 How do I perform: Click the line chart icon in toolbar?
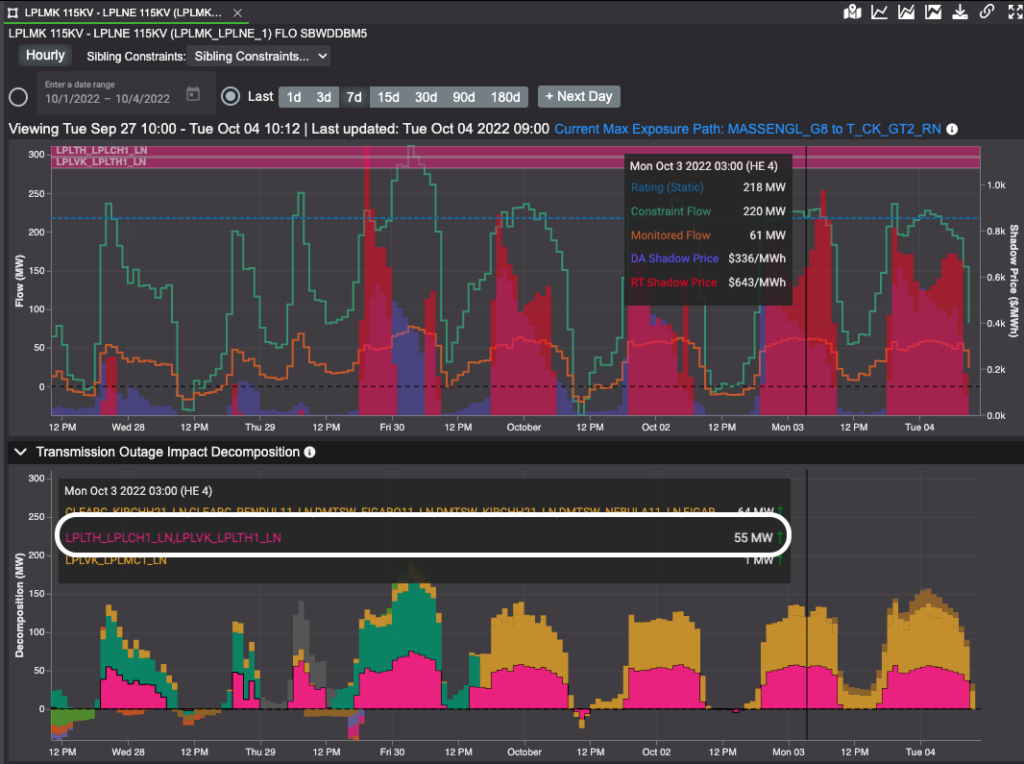(880, 12)
